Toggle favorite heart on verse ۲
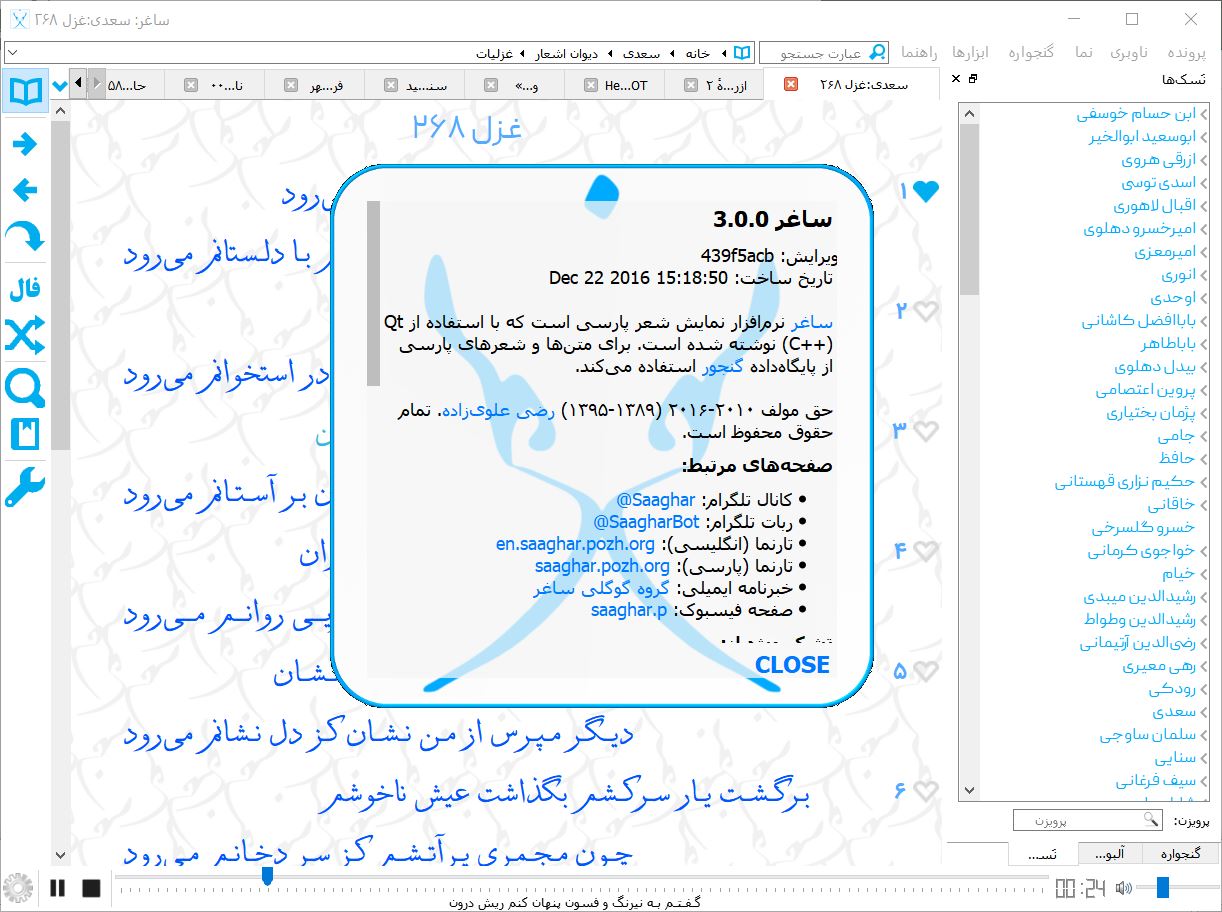 927,312
